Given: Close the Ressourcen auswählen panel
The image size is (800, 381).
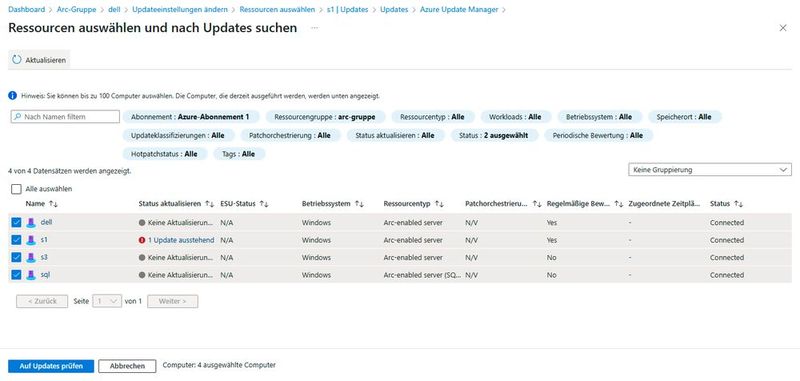Looking at the screenshot, I should (783, 28).
